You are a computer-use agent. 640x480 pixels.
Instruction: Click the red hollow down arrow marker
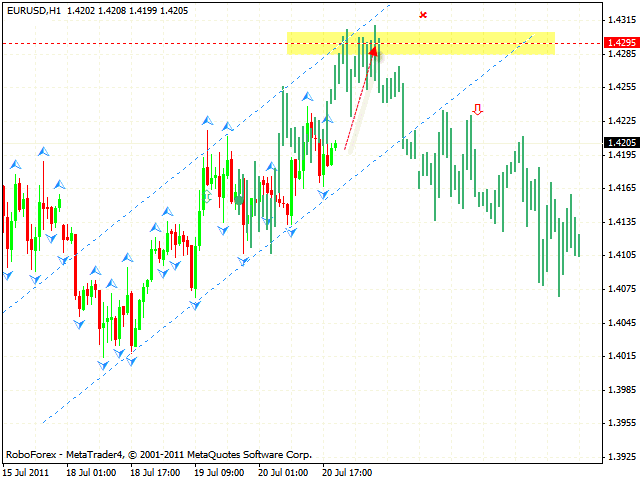[478, 109]
